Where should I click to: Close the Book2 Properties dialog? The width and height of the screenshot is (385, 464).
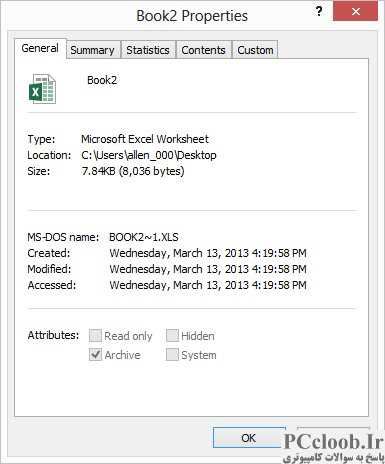[355, 12]
